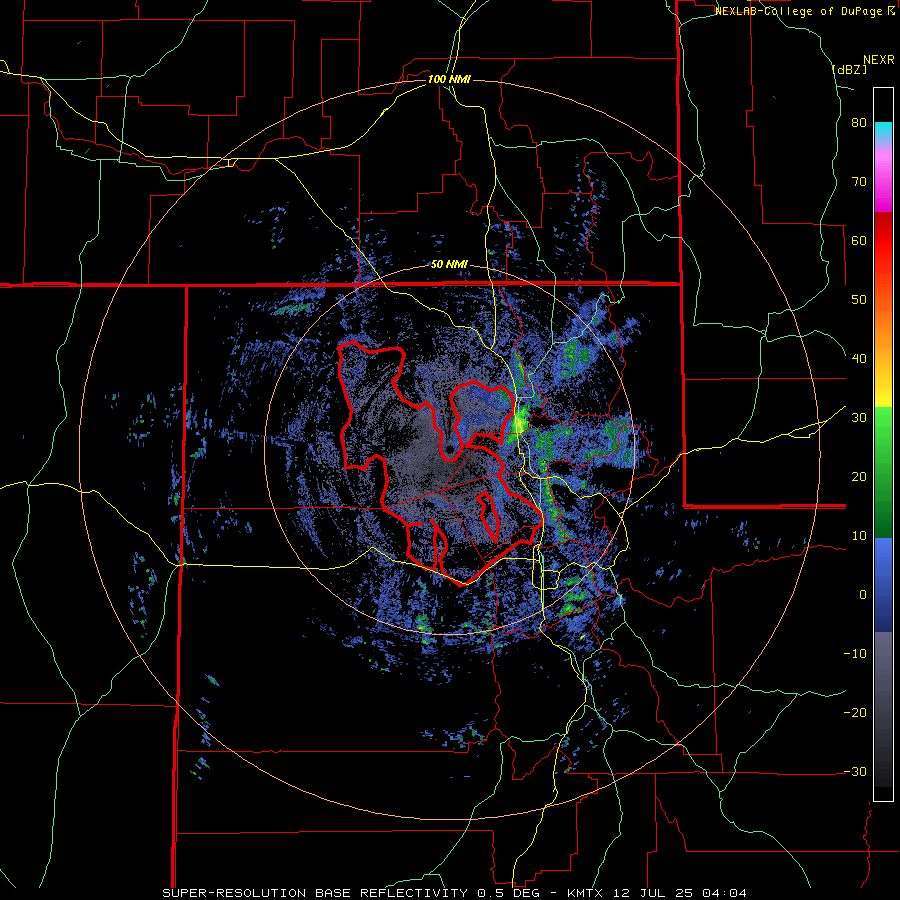Click the 20 value on the dBZ scale
The width and height of the screenshot is (900, 900).
pyautogui.click(x=859, y=477)
